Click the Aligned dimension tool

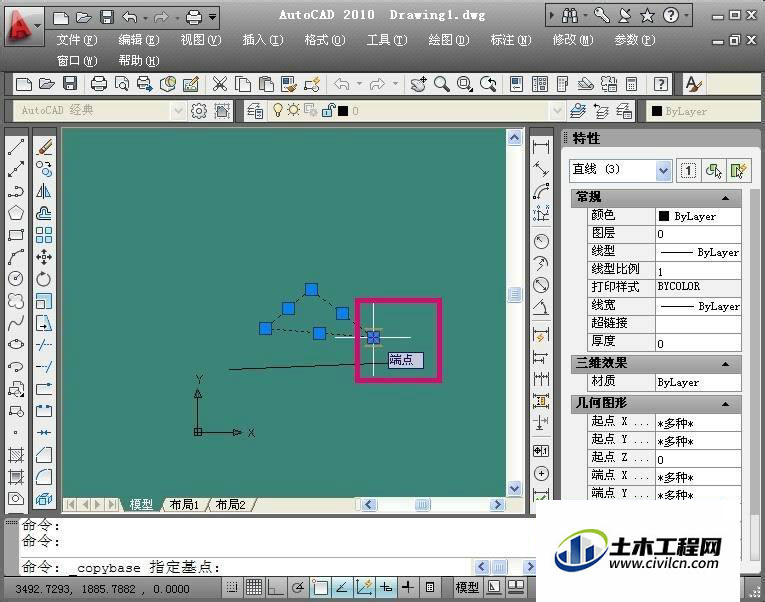(541, 169)
